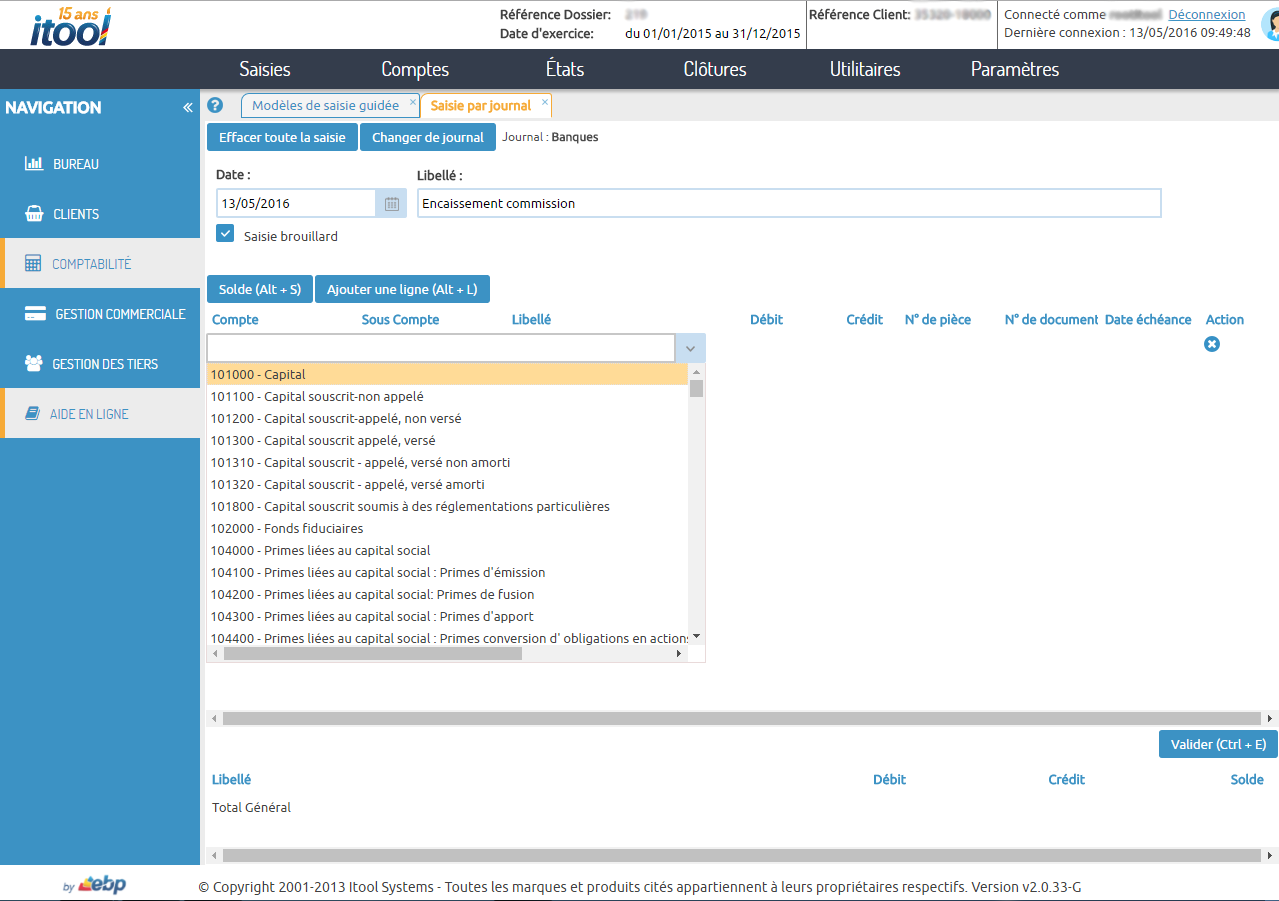This screenshot has height=901, width=1279.
Task: Open the Clôtures menu
Action: click(x=714, y=69)
